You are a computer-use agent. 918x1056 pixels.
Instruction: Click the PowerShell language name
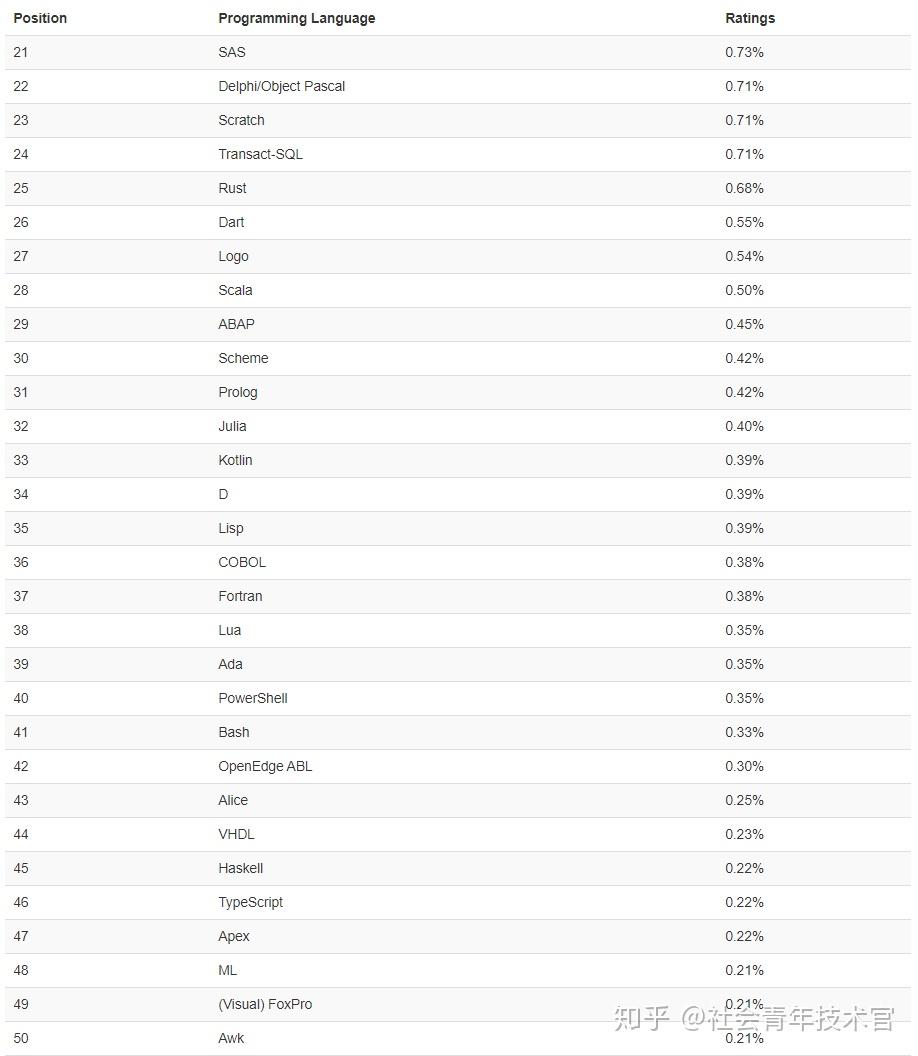pos(253,698)
